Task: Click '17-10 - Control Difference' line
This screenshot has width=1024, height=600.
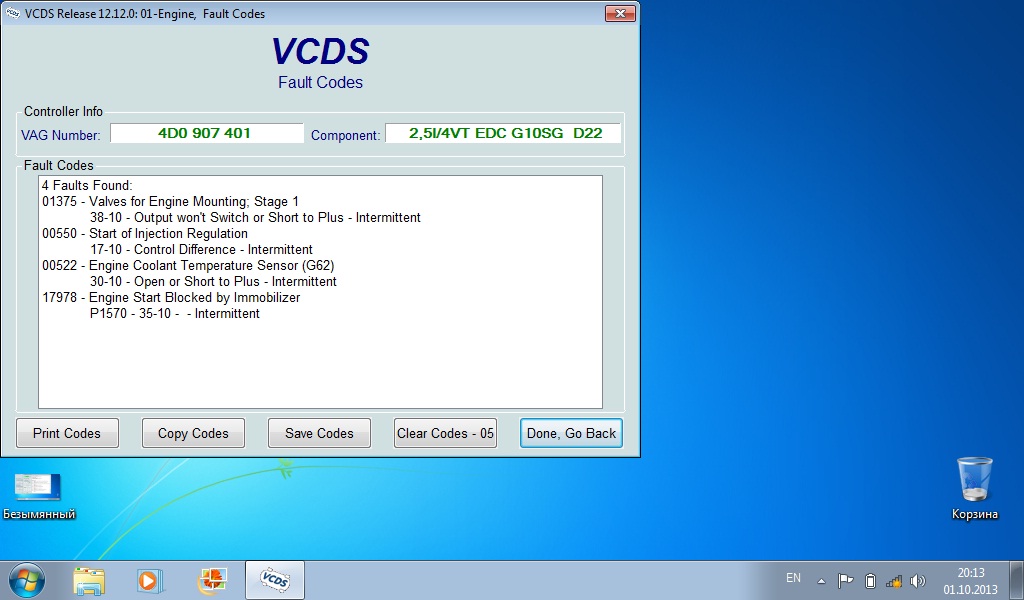Action: (x=201, y=249)
